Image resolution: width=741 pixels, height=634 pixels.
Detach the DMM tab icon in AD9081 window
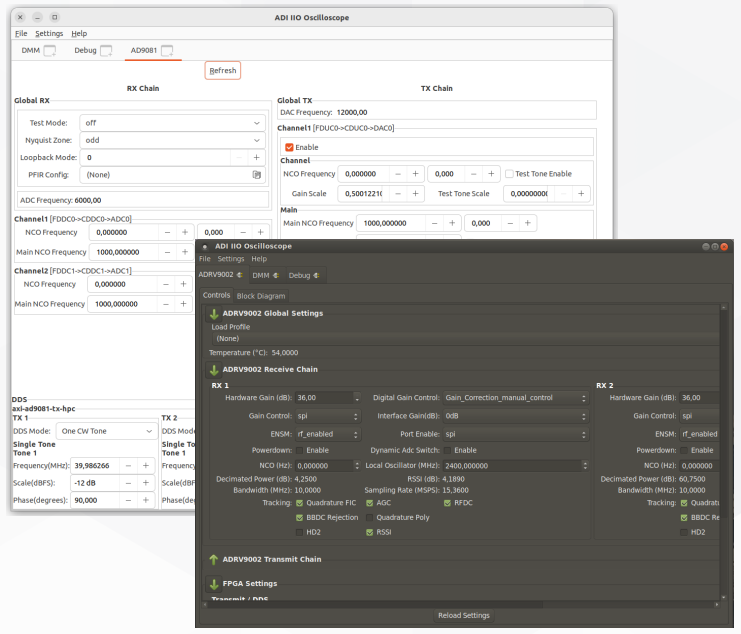50,51
